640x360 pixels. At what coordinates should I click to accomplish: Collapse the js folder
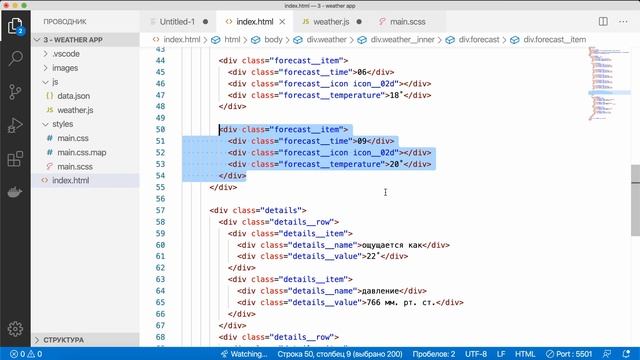pos(85,82)
